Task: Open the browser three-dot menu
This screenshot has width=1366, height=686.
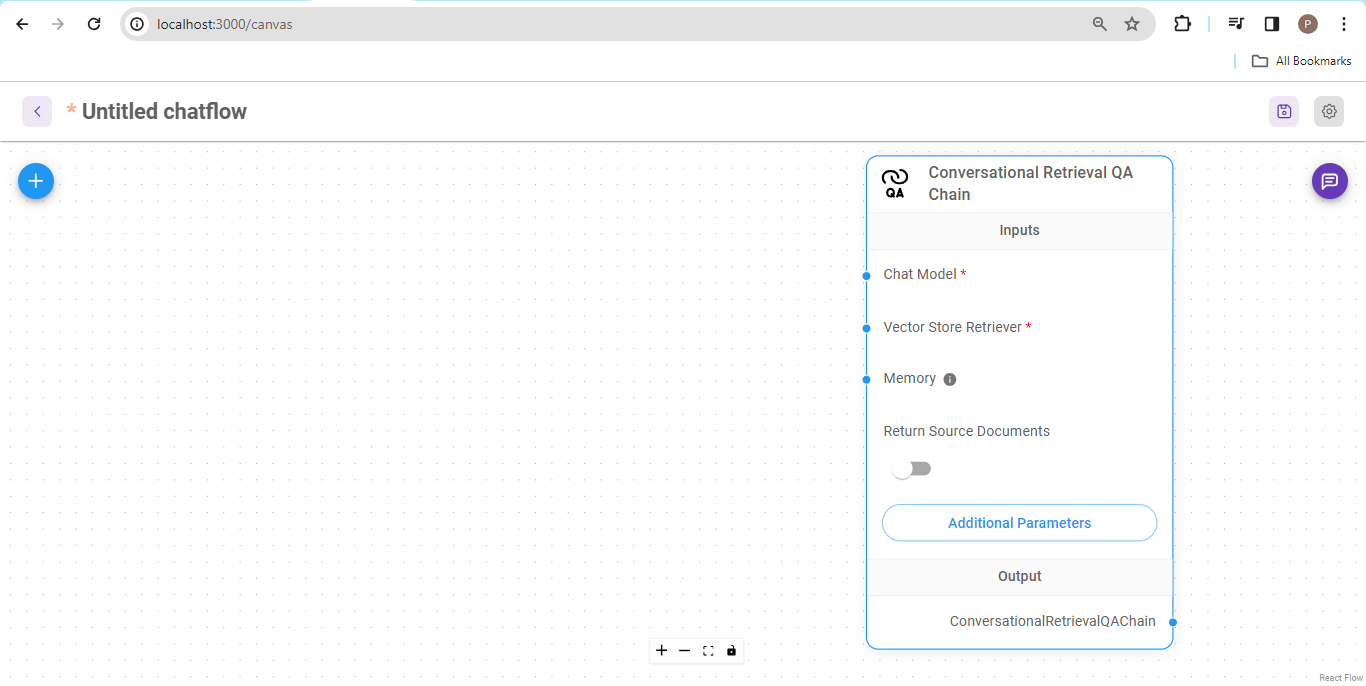Action: click(x=1344, y=24)
